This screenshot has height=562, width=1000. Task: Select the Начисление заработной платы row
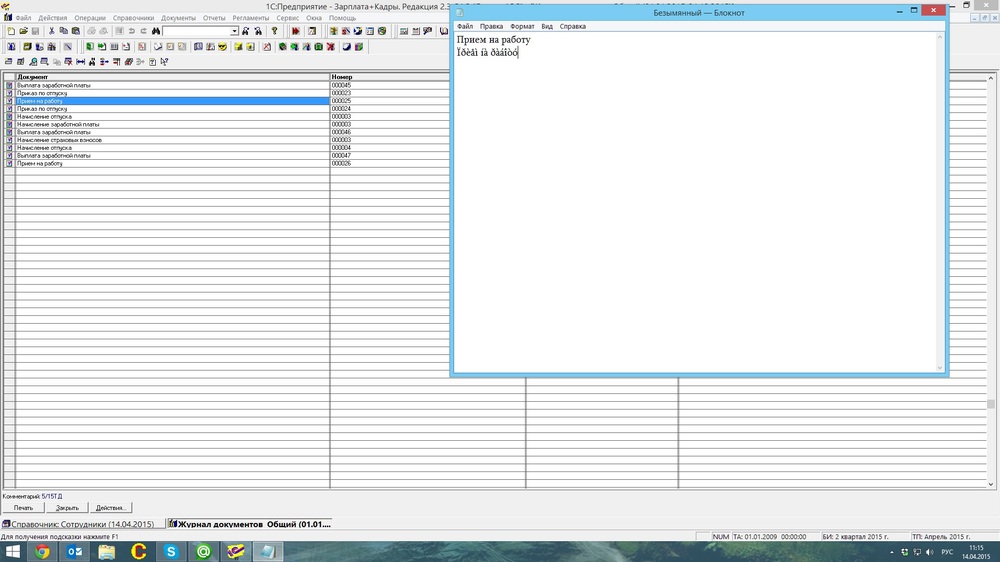(x=172, y=124)
